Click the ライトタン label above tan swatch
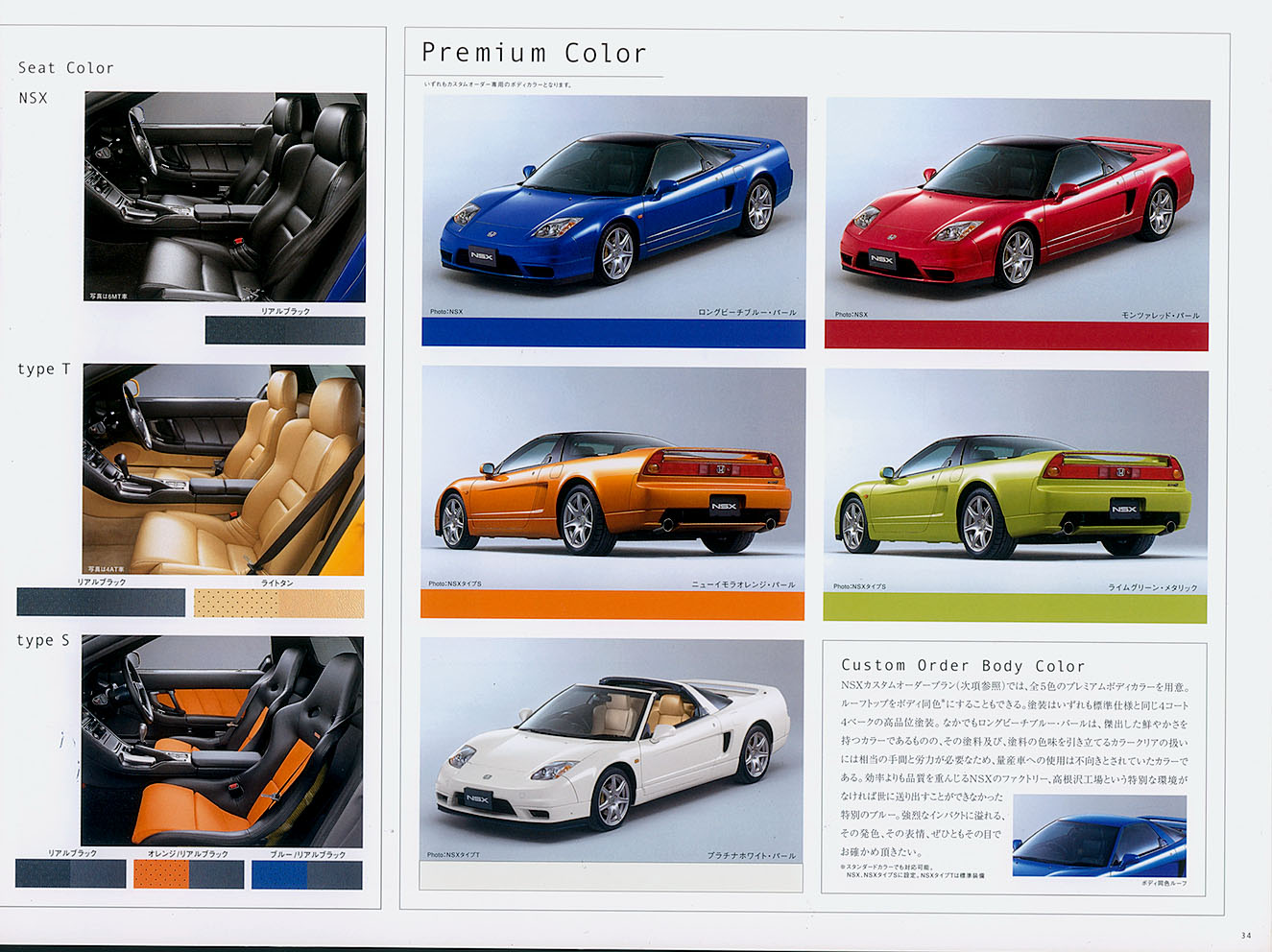 pyautogui.click(x=277, y=583)
